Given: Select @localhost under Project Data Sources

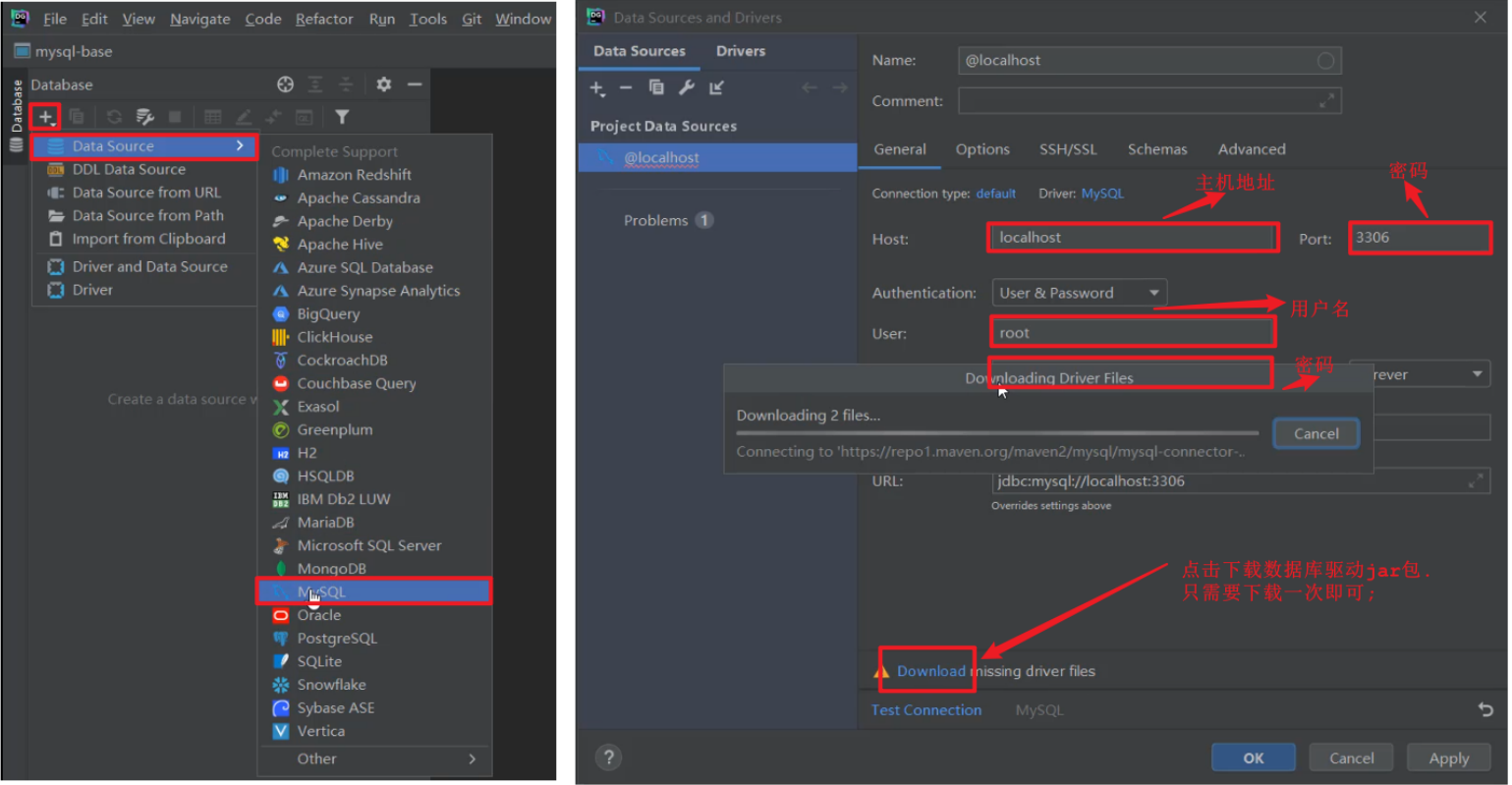Looking at the screenshot, I should [x=718, y=158].
